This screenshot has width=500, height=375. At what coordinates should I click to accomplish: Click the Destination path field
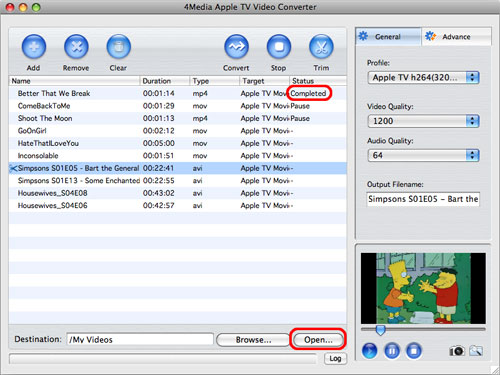pos(140,340)
